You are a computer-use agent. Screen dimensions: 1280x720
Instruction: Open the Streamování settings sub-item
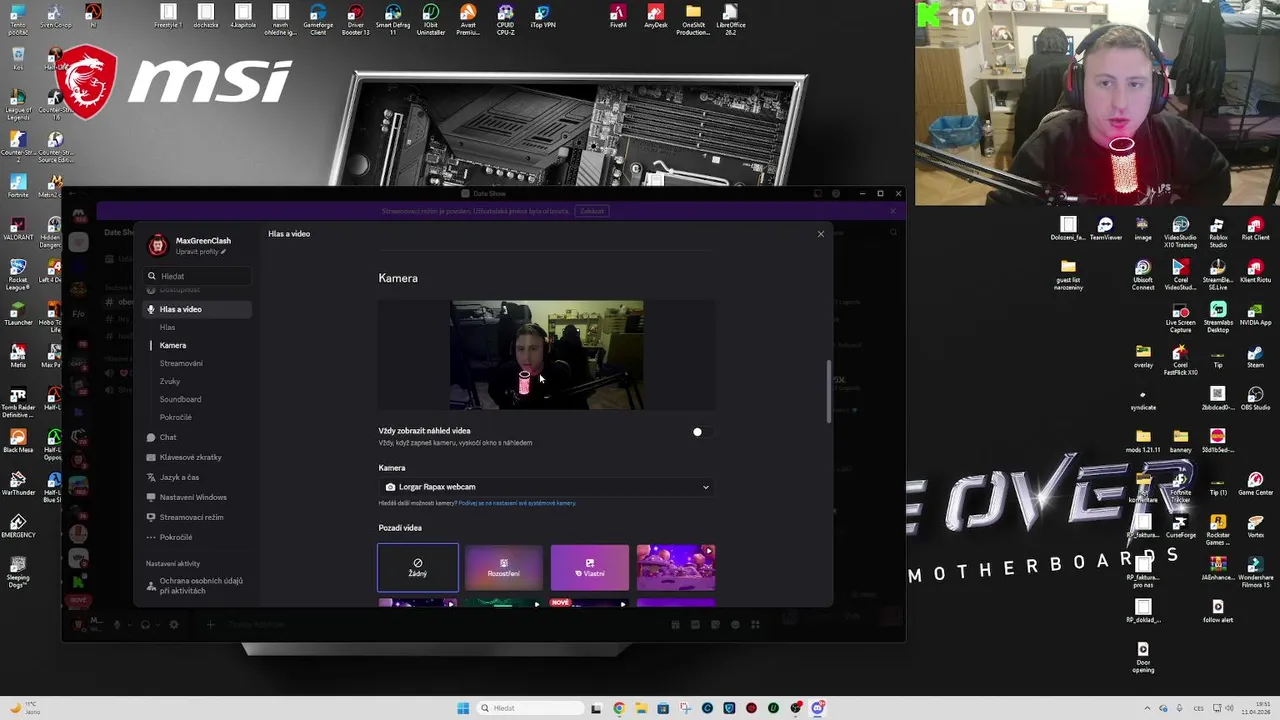click(x=181, y=363)
